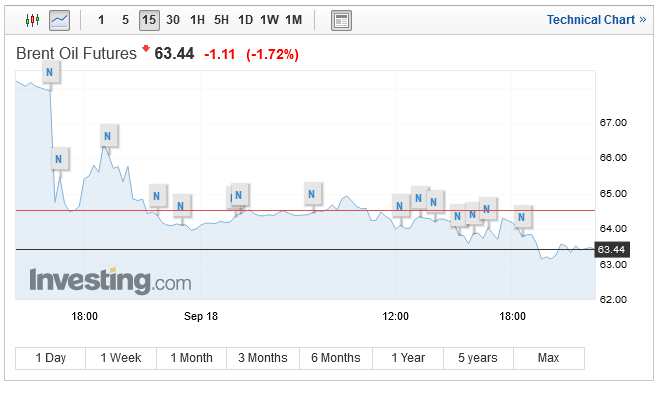Image resolution: width=665 pixels, height=394 pixels.
Task: Set interval to 1 minute
Action: coord(101,20)
